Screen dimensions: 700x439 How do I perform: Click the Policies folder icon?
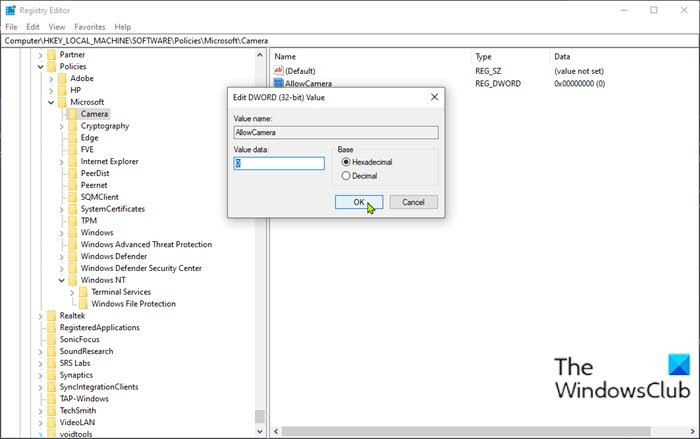[52, 67]
